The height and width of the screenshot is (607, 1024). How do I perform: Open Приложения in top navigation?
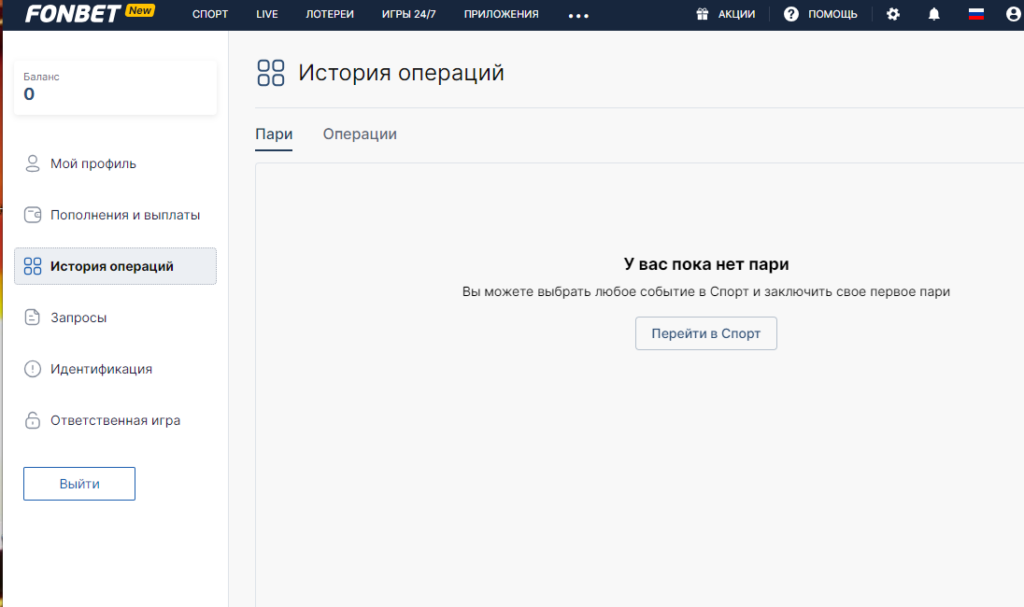pyautogui.click(x=501, y=14)
